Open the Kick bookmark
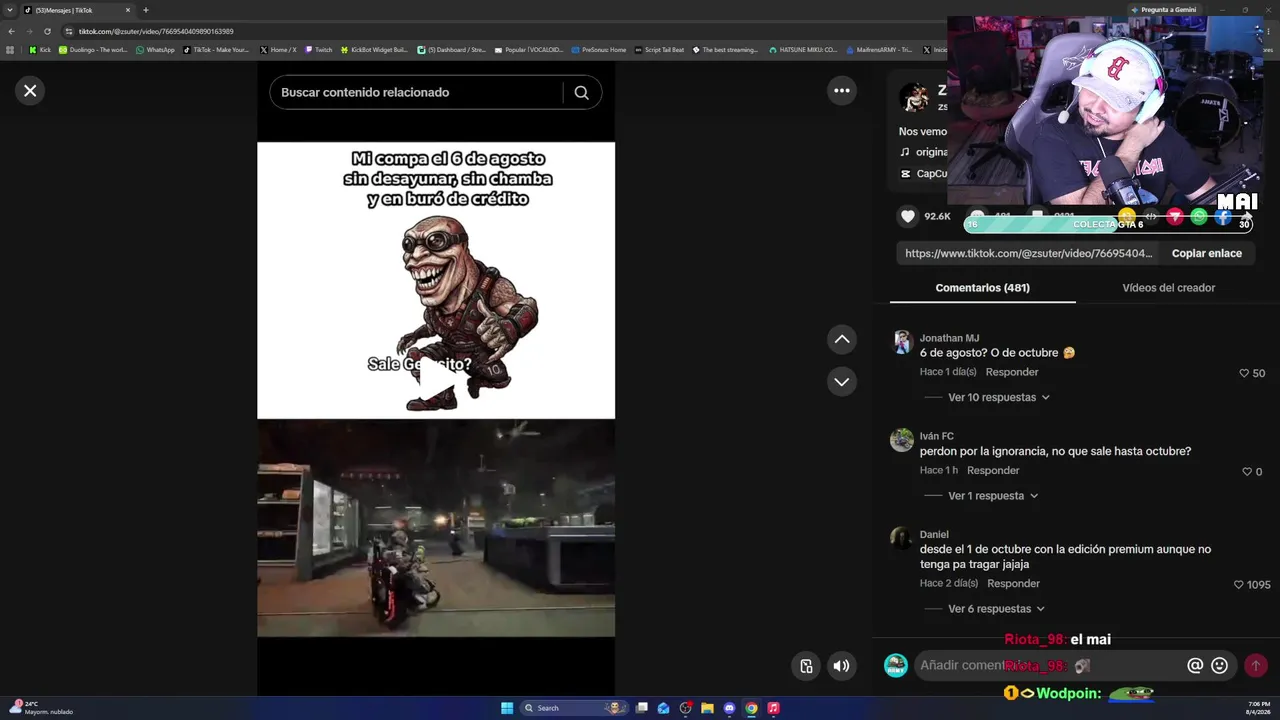 [x=40, y=50]
